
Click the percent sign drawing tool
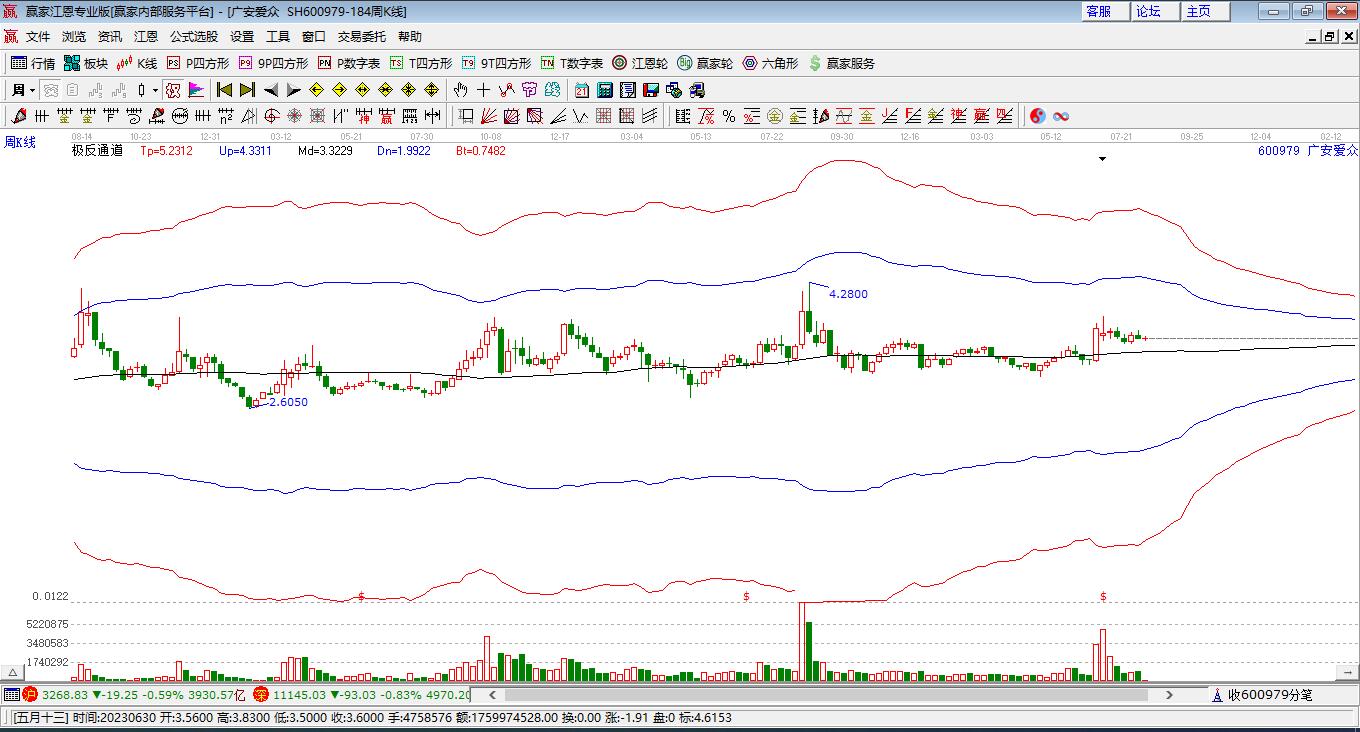pyautogui.click(x=729, y=116)
